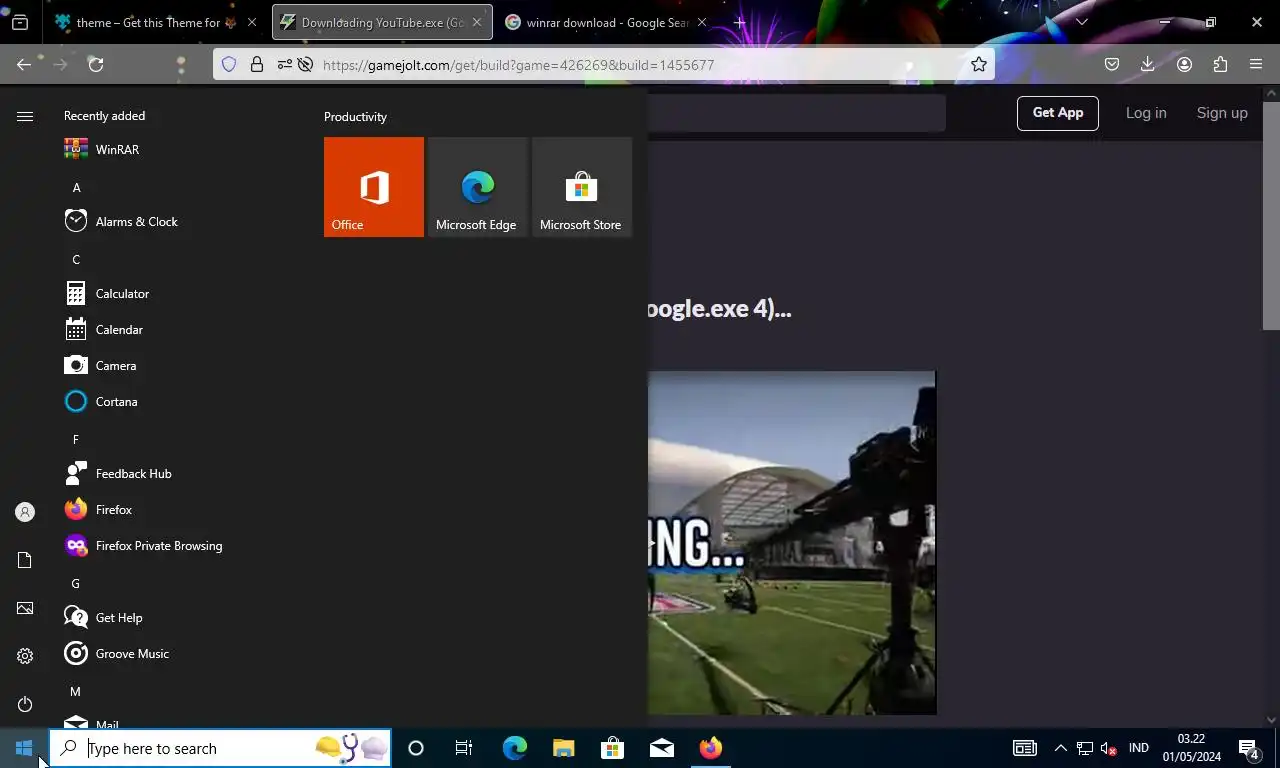Click the Productivity group title
Screen dimensions: 1280x768
(x=355, y=117)
